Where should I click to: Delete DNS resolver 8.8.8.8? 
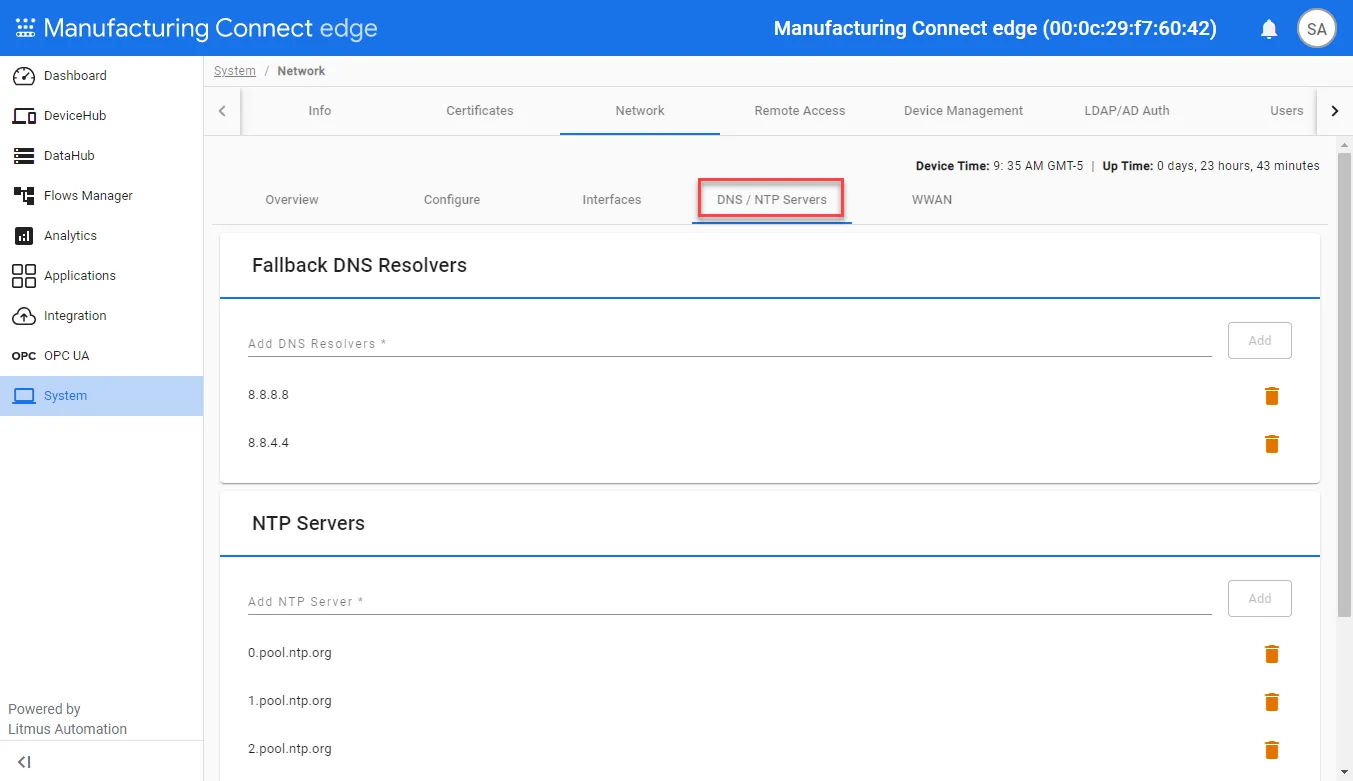click(x=1272, y=396)
